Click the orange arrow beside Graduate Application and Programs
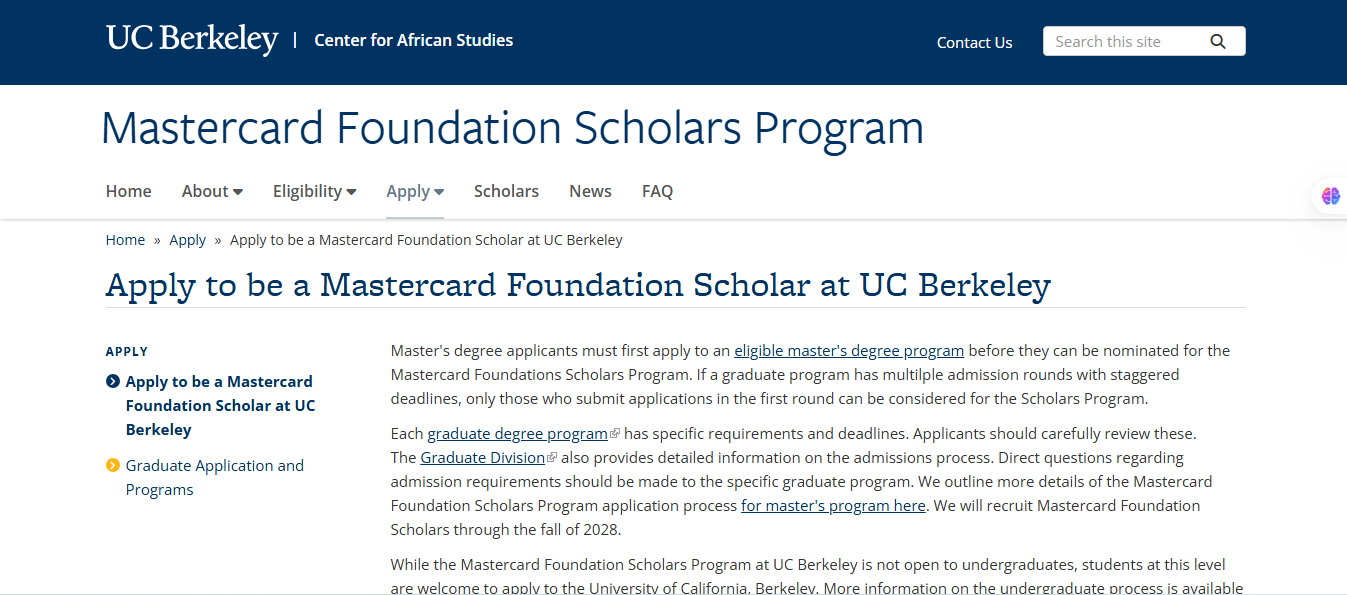Image resolution: width=1347 pixels, height=595 pixels. pos(111,464)
